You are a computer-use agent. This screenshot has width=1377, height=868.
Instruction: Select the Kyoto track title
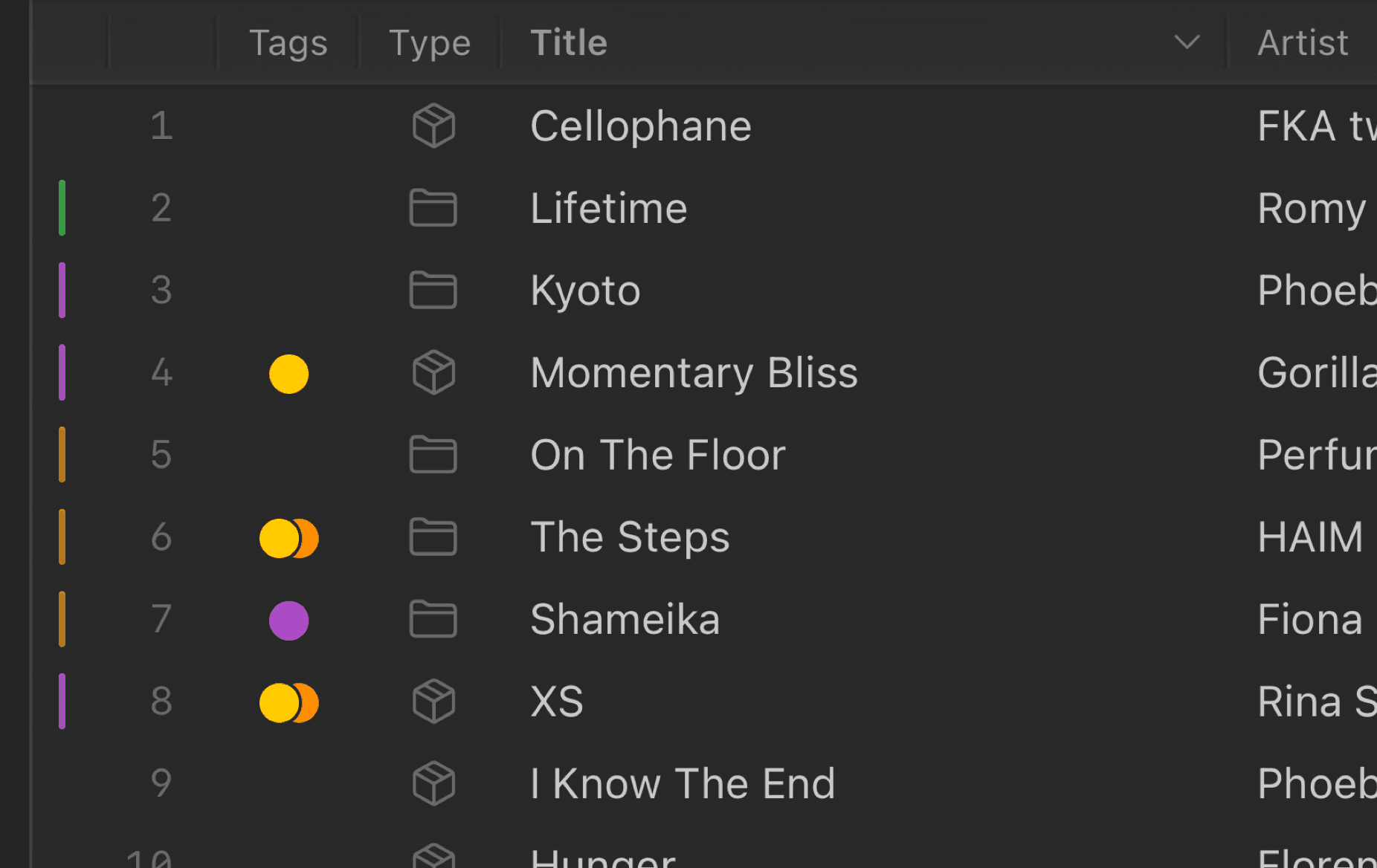585,291
